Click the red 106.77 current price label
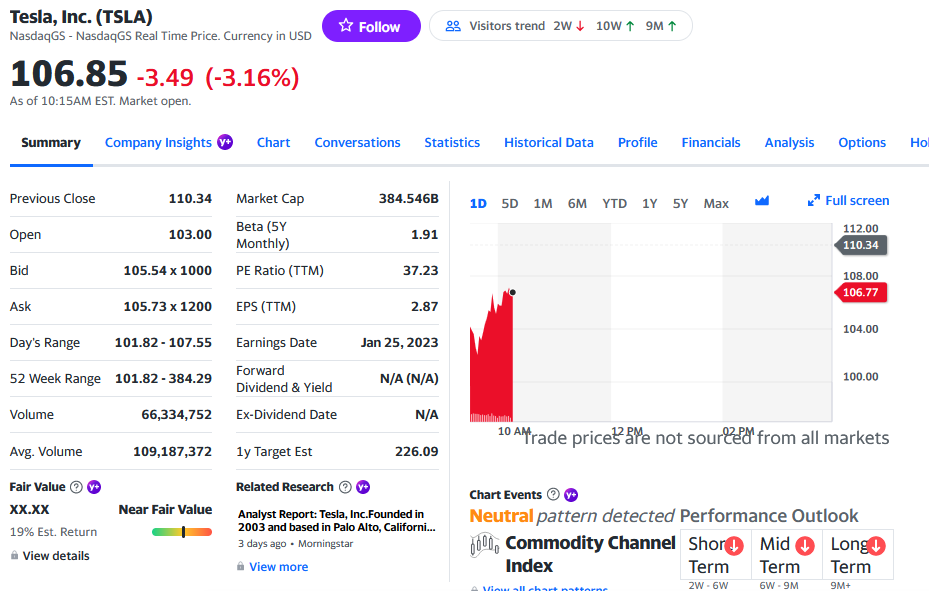Screen dimensions: 929x591 [860, 293]
